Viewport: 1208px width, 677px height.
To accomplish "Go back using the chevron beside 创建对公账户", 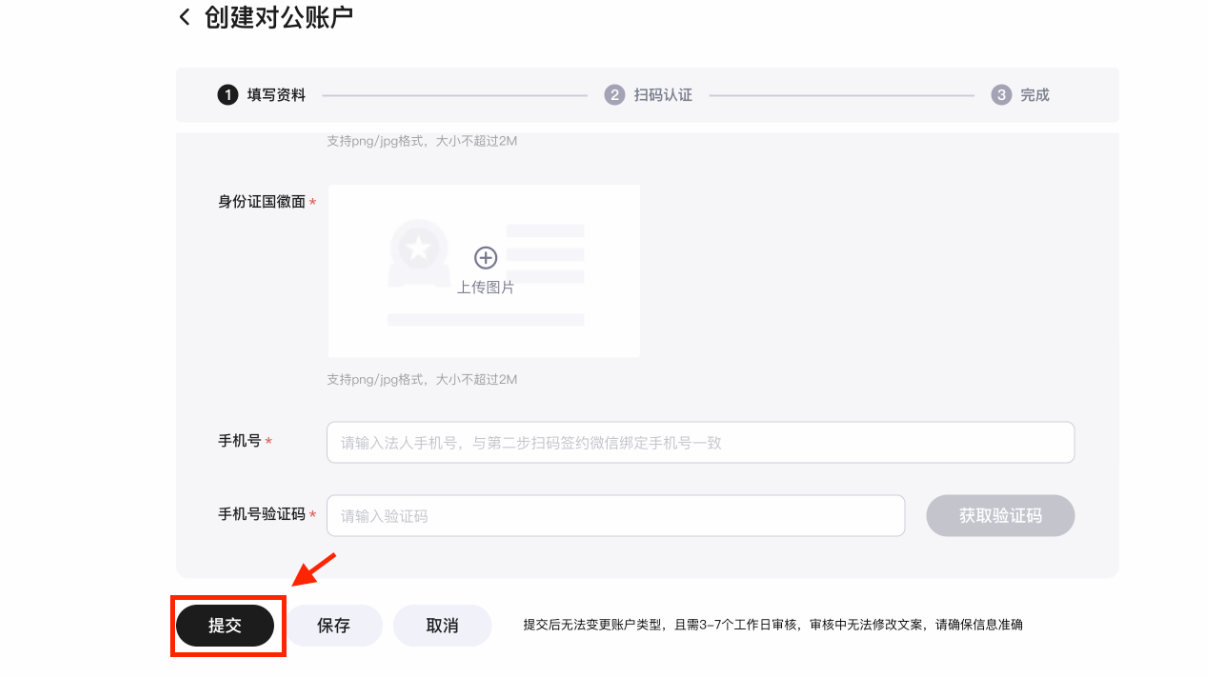I will coord(184,17).
